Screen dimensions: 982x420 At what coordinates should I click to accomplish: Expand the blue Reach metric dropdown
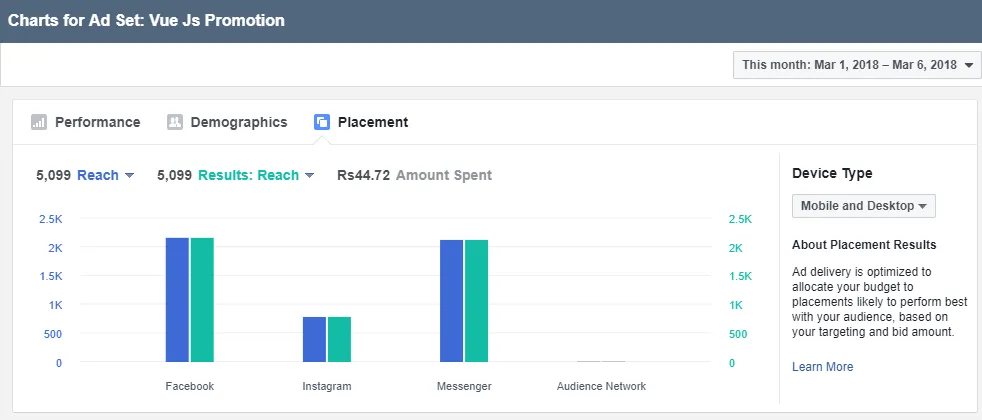(x=105, y=175)
